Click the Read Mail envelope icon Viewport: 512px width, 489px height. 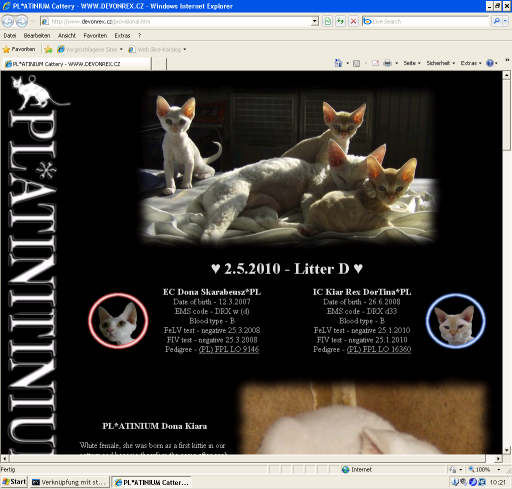pos(375,63)
